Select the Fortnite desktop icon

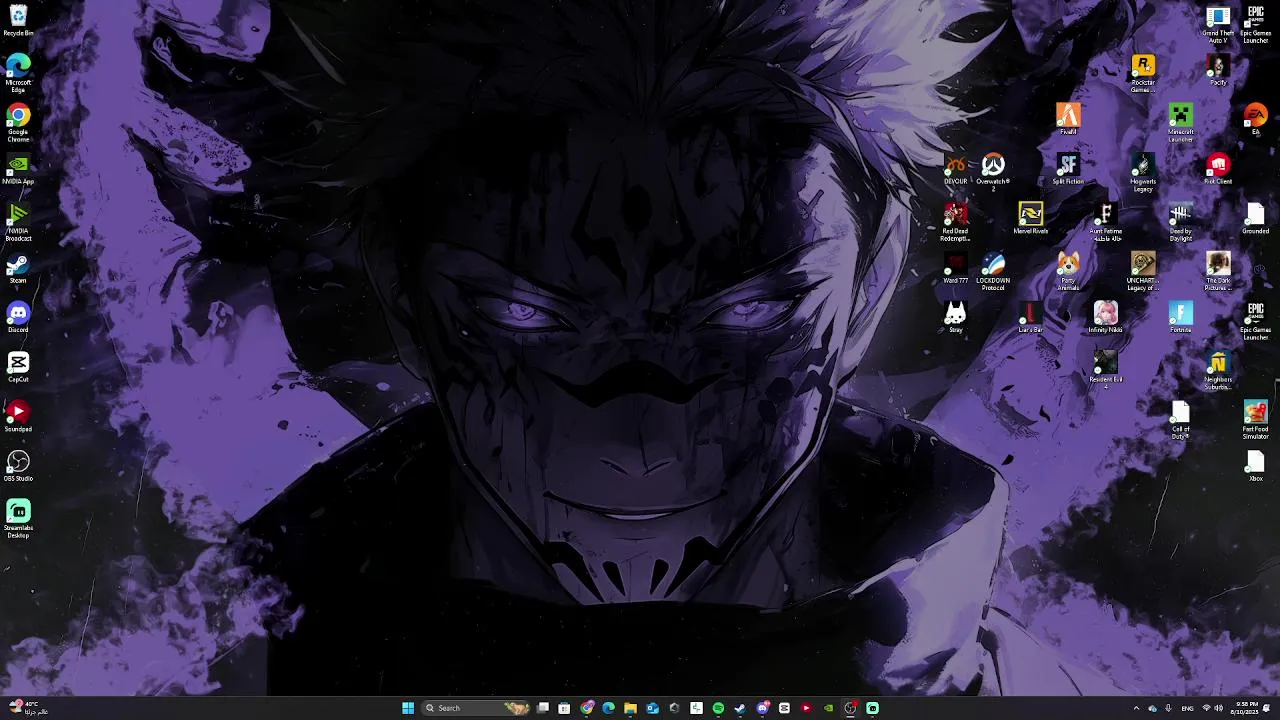[1181, 318]
